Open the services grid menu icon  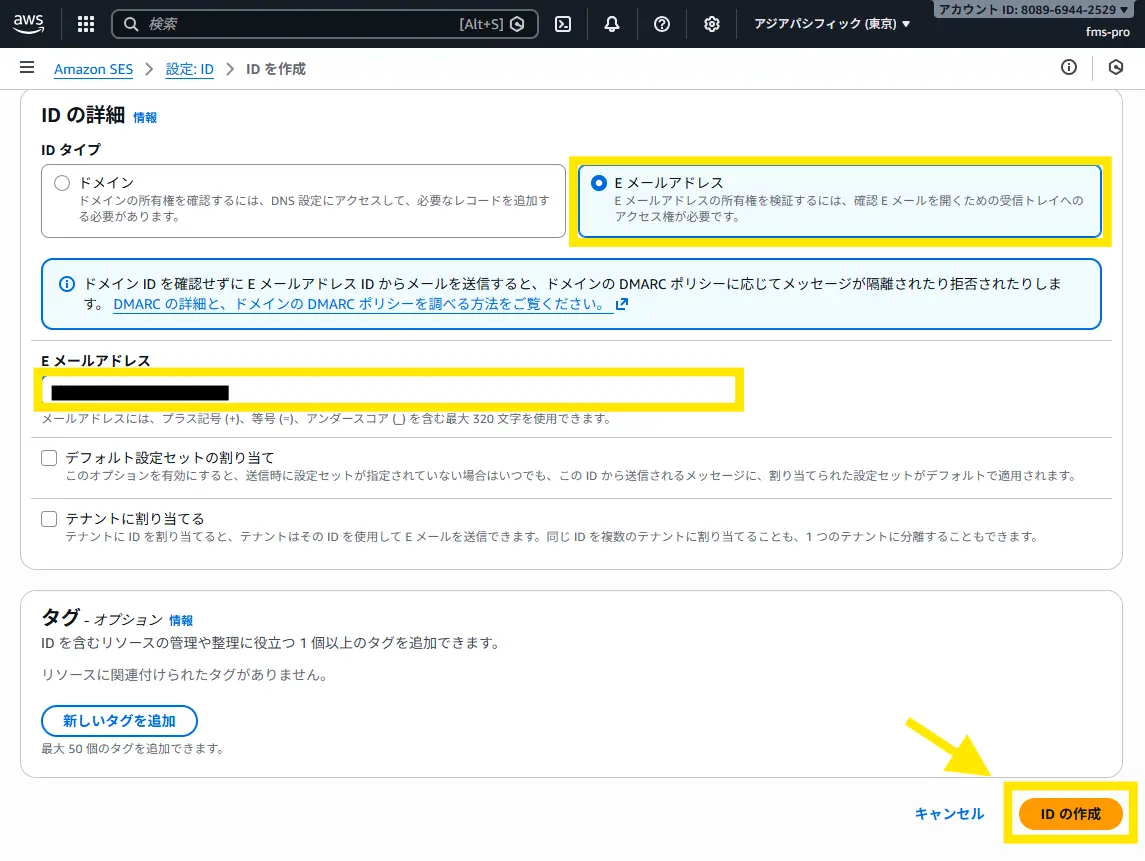coord(86,24)
